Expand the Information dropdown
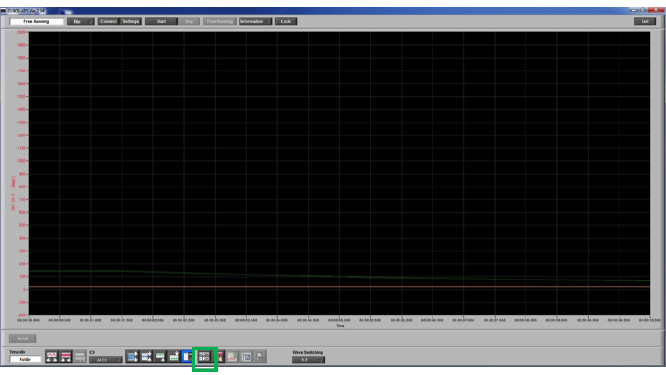 (255, 21)
